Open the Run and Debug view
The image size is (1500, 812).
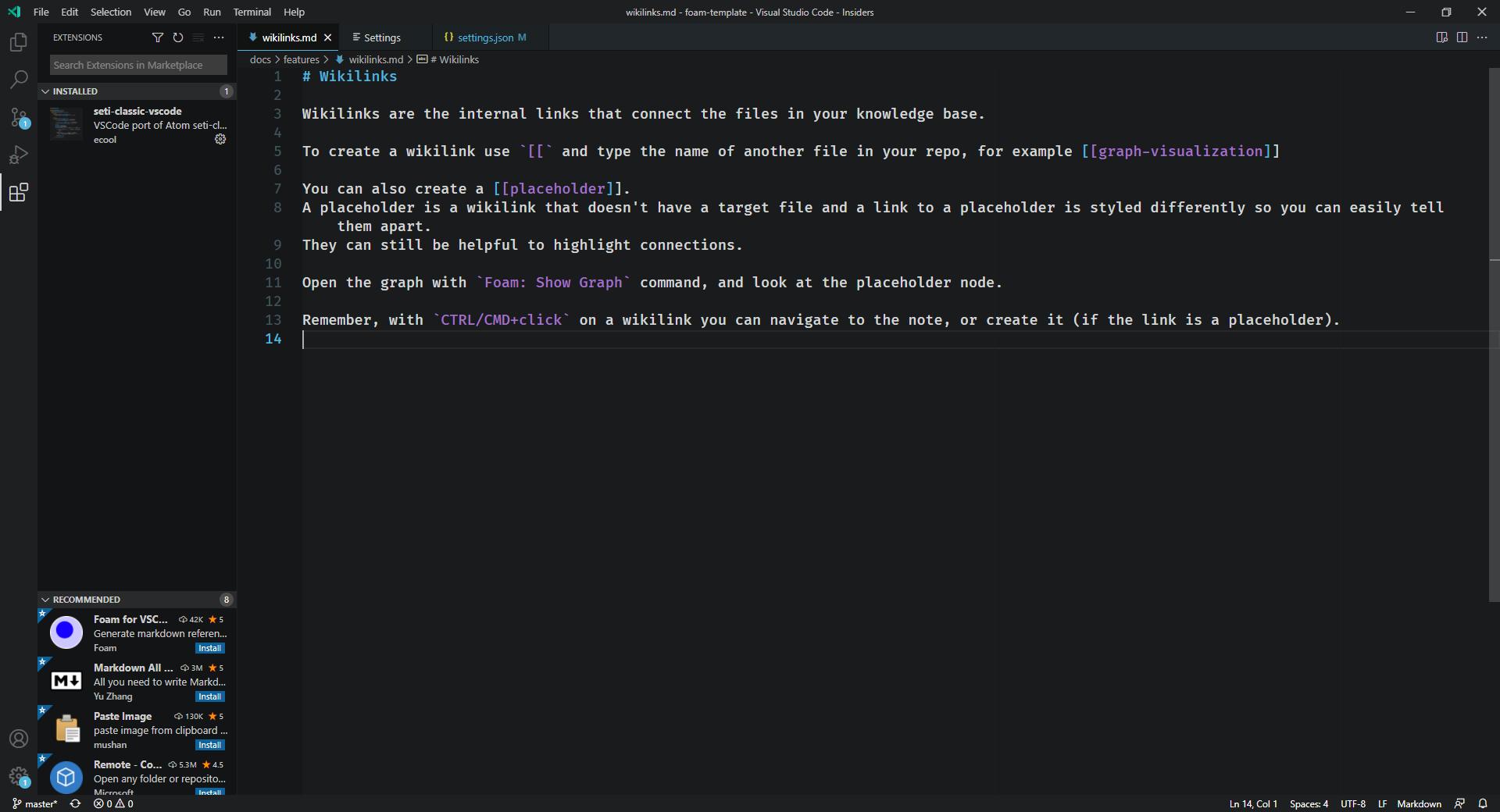tap(18, 155)
